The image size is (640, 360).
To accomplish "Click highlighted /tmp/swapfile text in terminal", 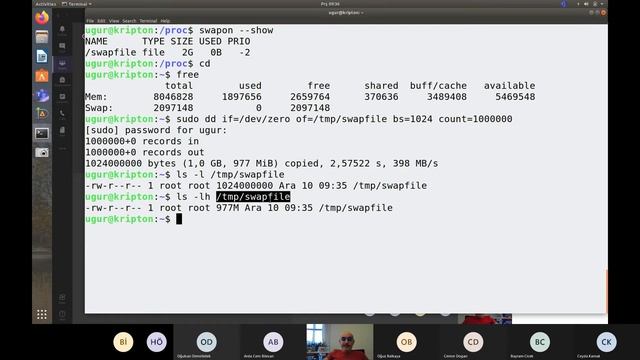I will pyautogui.click(x=253, y=197).
